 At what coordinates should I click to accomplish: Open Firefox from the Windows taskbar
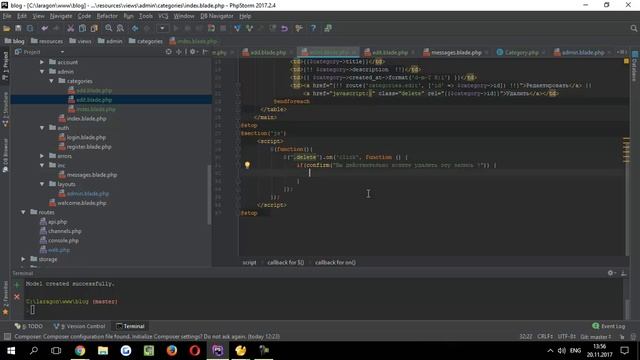coord(172,350)
